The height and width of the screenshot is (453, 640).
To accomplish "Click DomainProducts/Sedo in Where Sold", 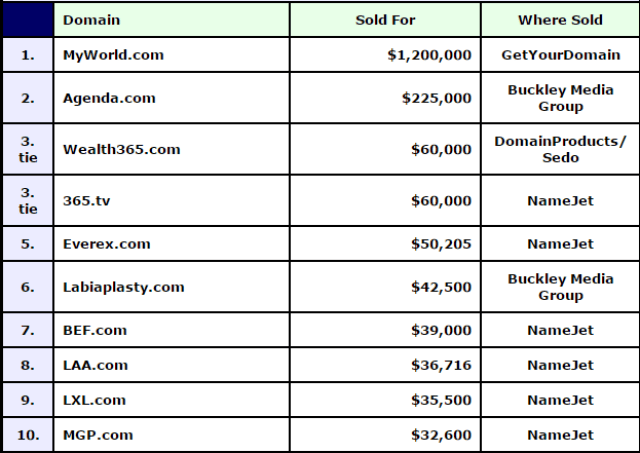I will coord(560,149).
